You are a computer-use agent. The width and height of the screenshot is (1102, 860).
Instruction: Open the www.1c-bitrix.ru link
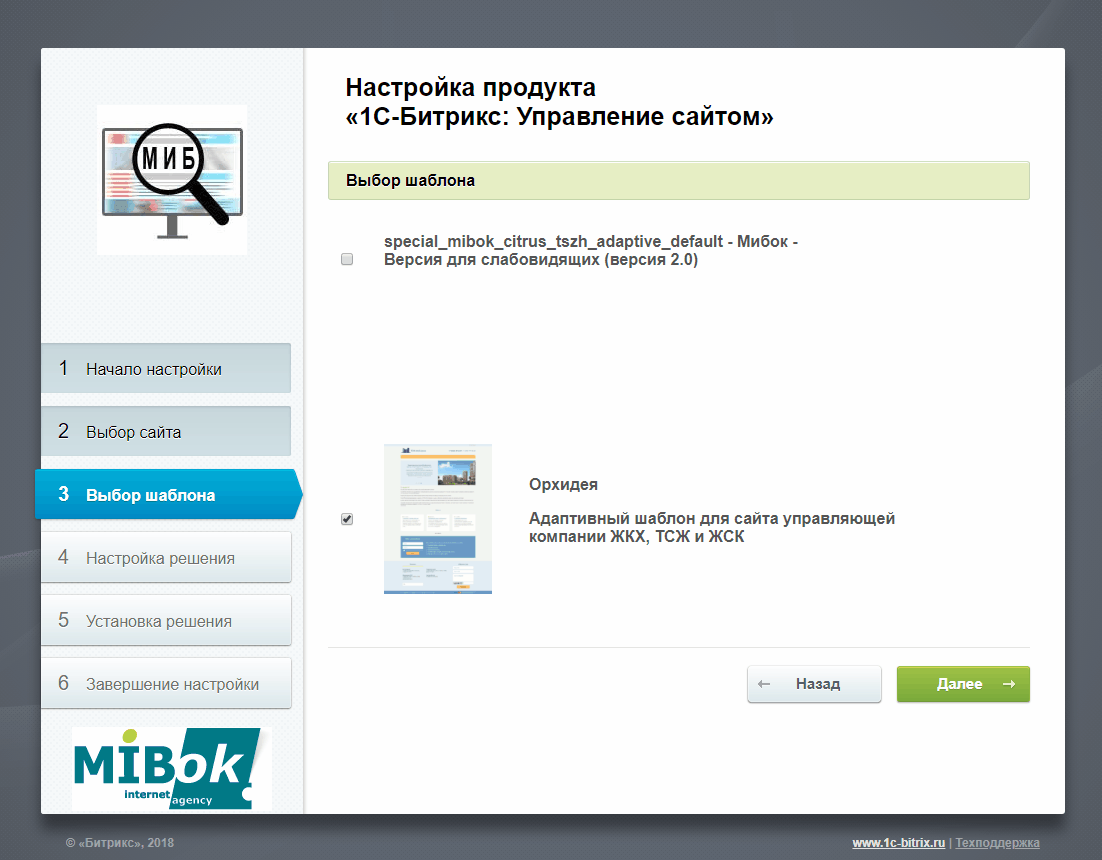click(898, 842)
